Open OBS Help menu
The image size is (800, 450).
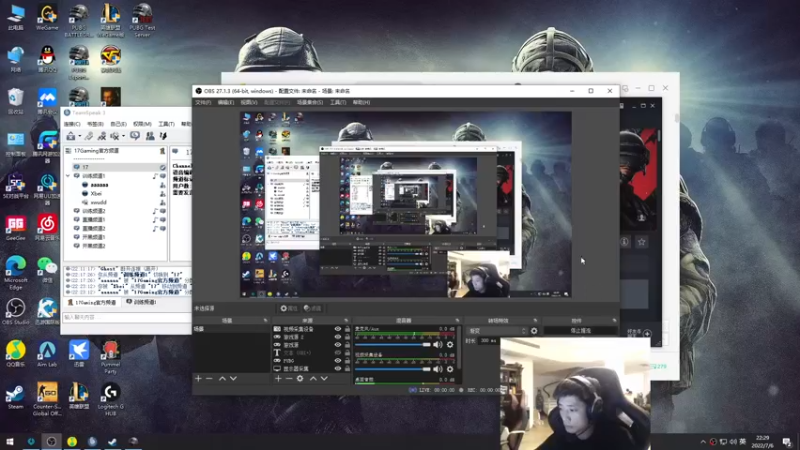[x=361, y=103]
